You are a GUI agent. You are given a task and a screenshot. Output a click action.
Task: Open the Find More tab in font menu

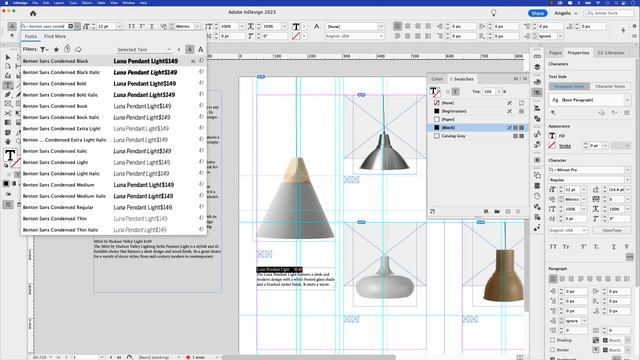55,36
